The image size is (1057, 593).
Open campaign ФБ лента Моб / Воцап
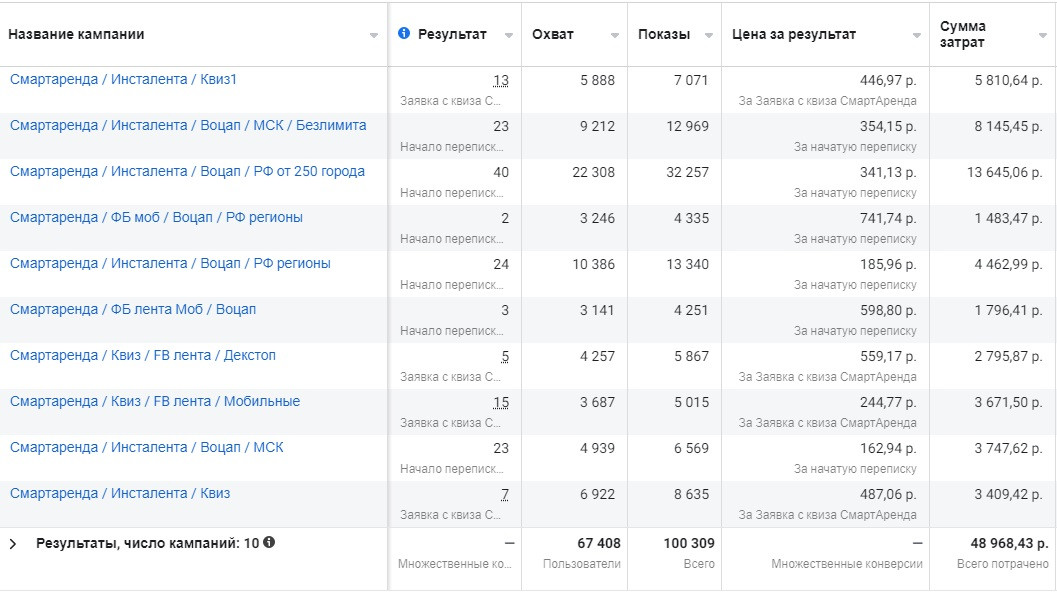click(x=133, y=309)
